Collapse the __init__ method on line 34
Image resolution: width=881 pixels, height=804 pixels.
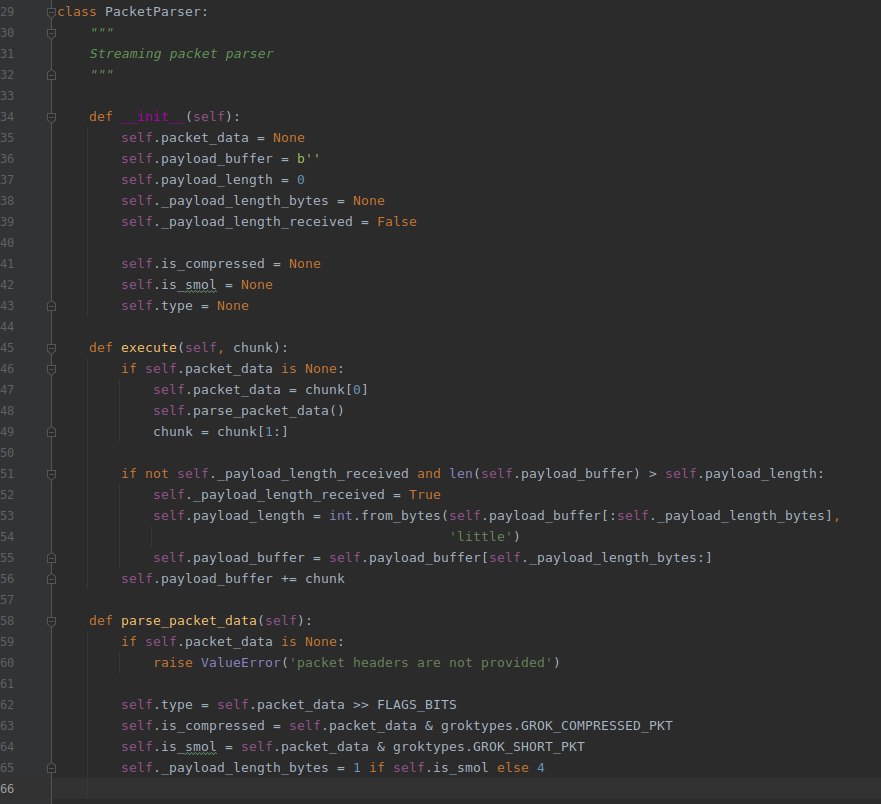click(x=51, y=117)
